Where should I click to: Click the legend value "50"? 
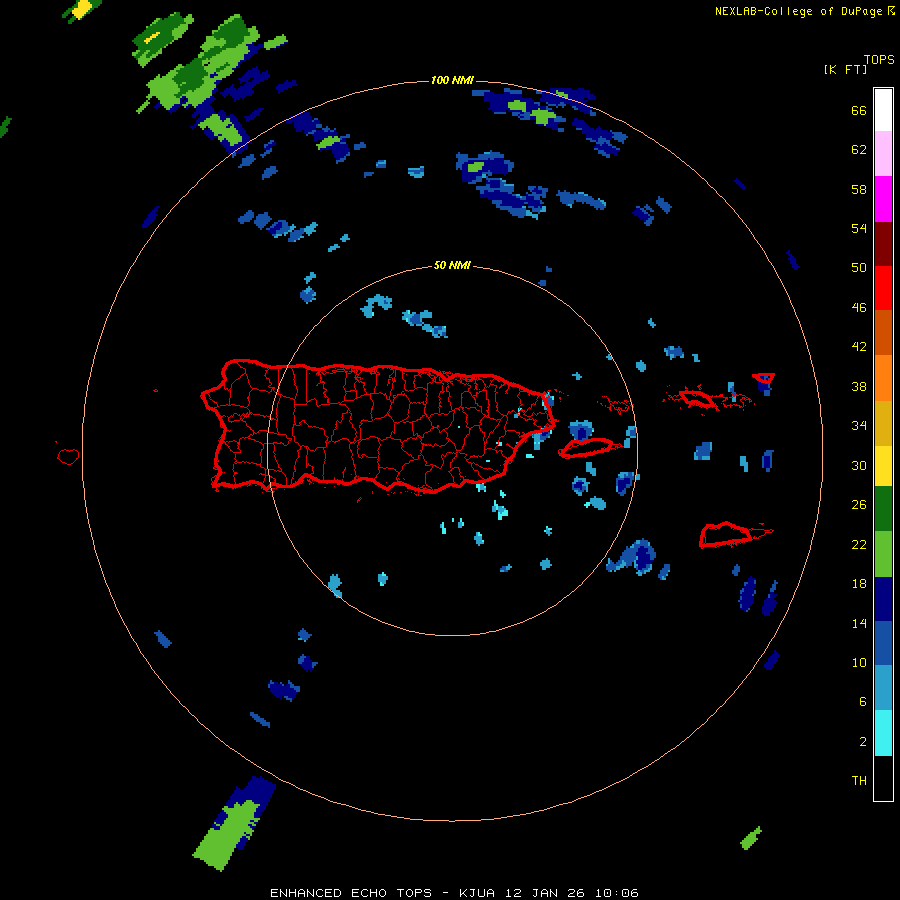(859, 268)
